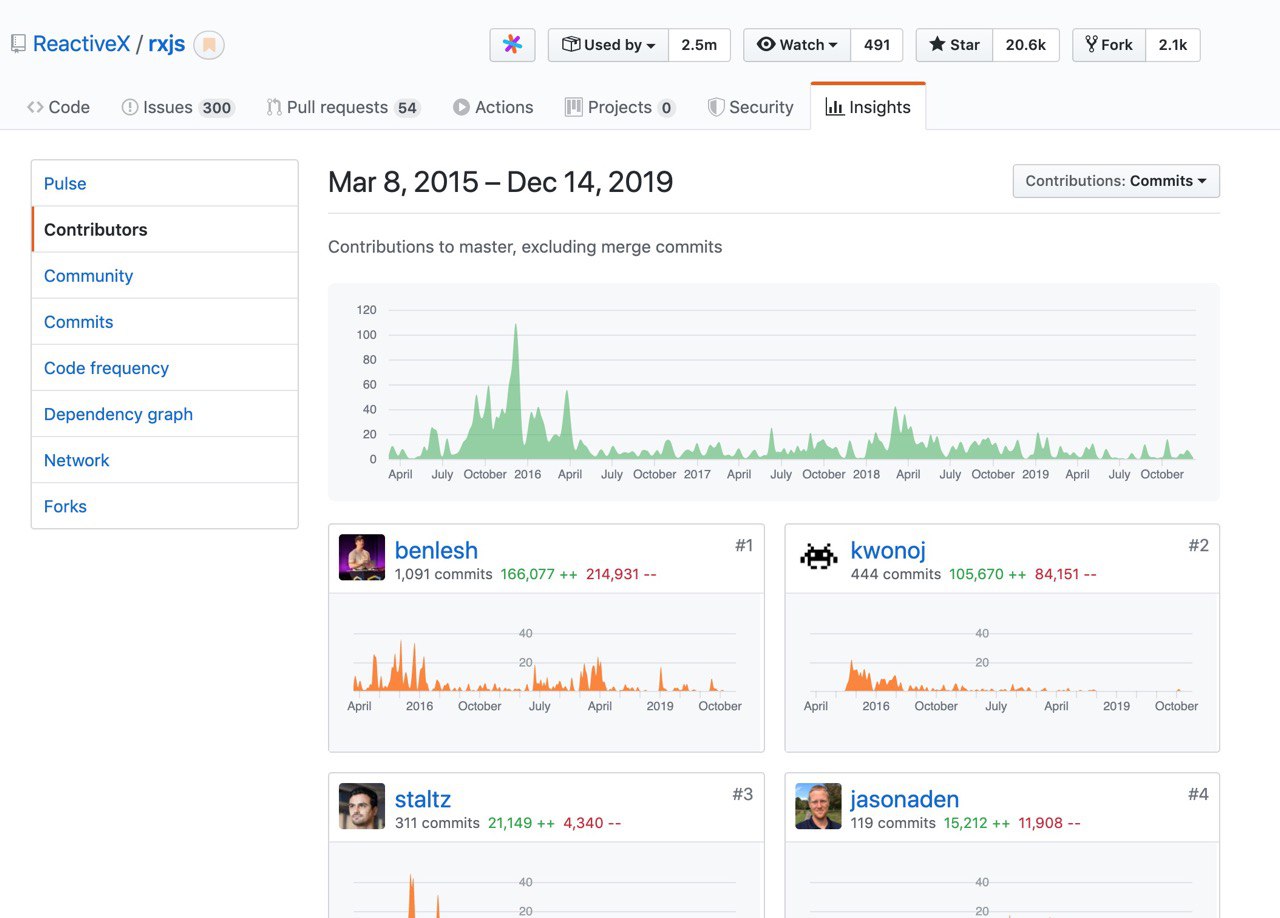Open the ReactiveX organization link

point(81,44)
